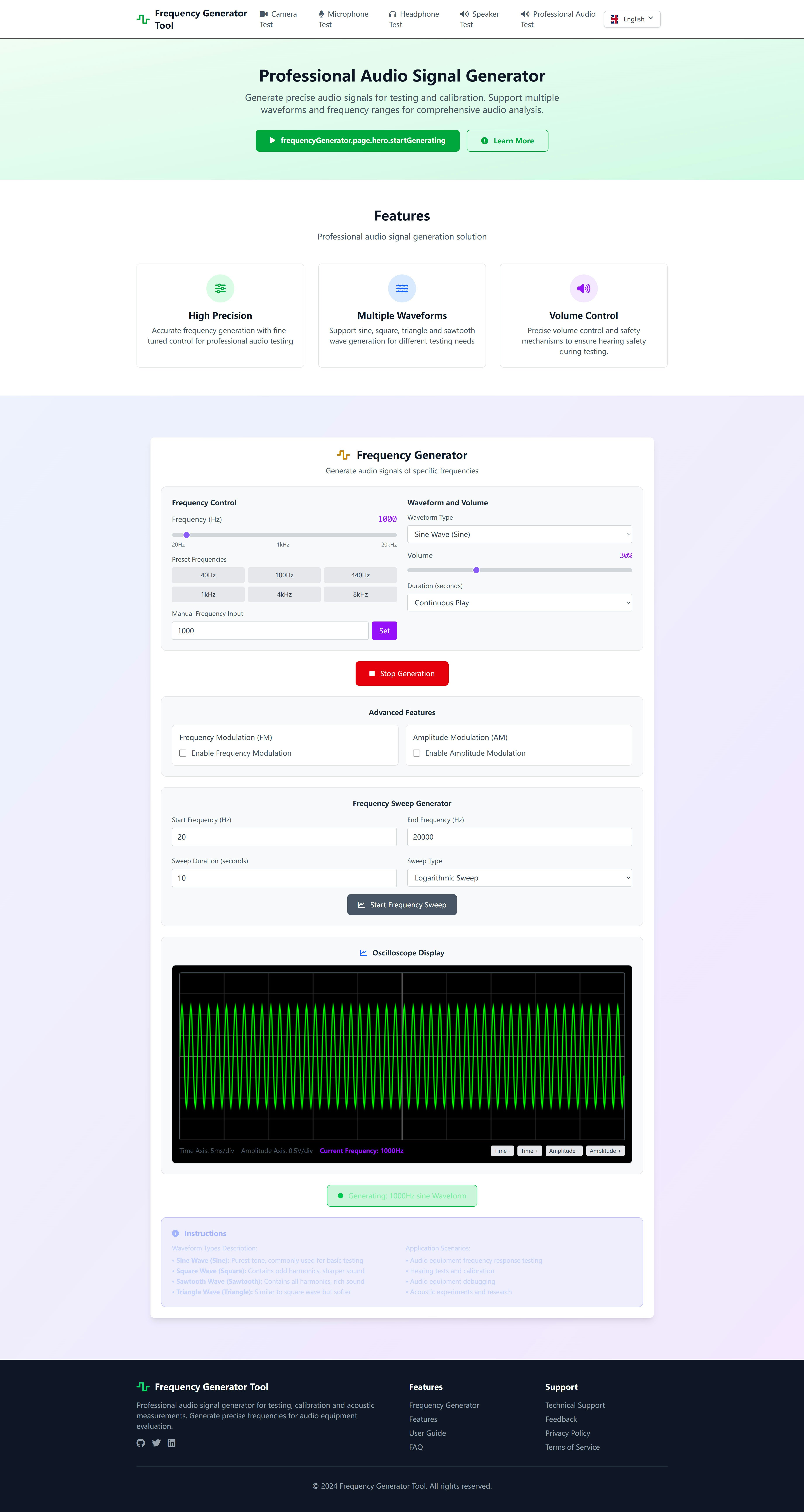
Task: Open the Sweep Type Logarithmic Sweep dropdown
Action: tap(519, 877)
